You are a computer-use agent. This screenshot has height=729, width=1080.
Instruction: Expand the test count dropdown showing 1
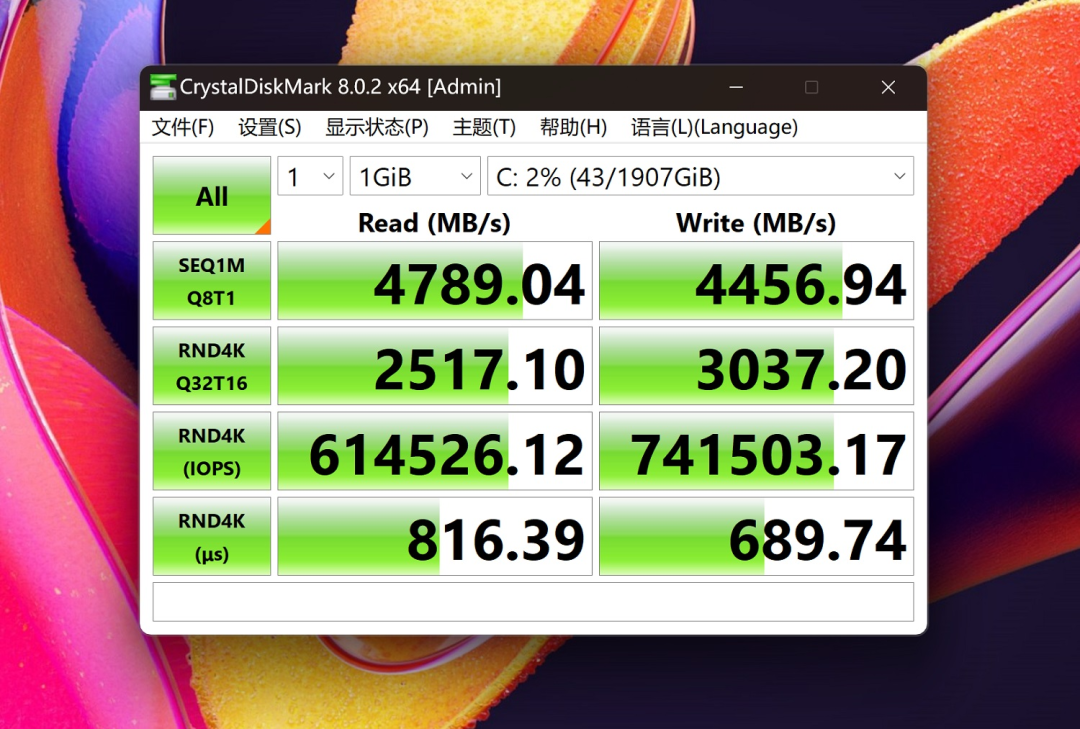(x=310, y=176)
